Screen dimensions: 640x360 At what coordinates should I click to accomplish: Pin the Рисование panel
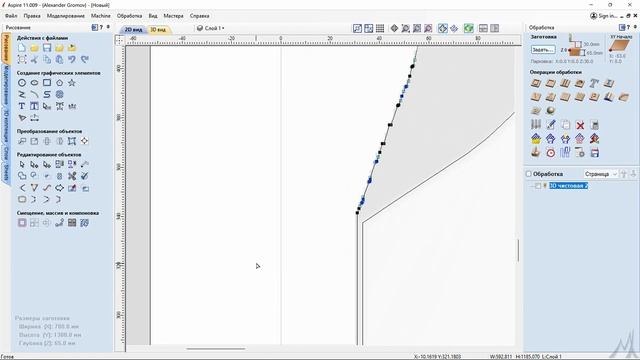coord(108,27)
